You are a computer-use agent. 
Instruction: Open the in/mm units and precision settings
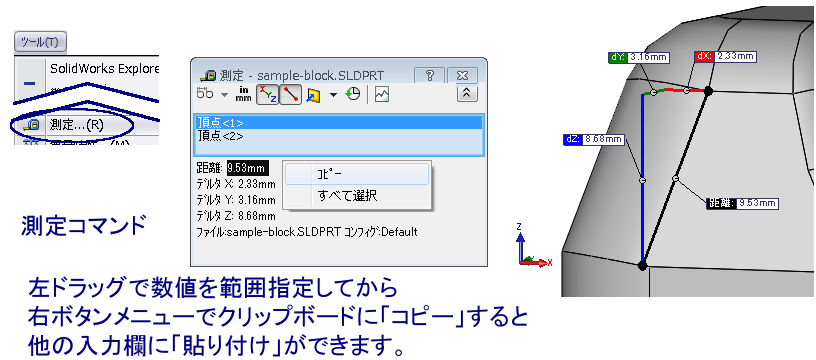tap(243, 95)
